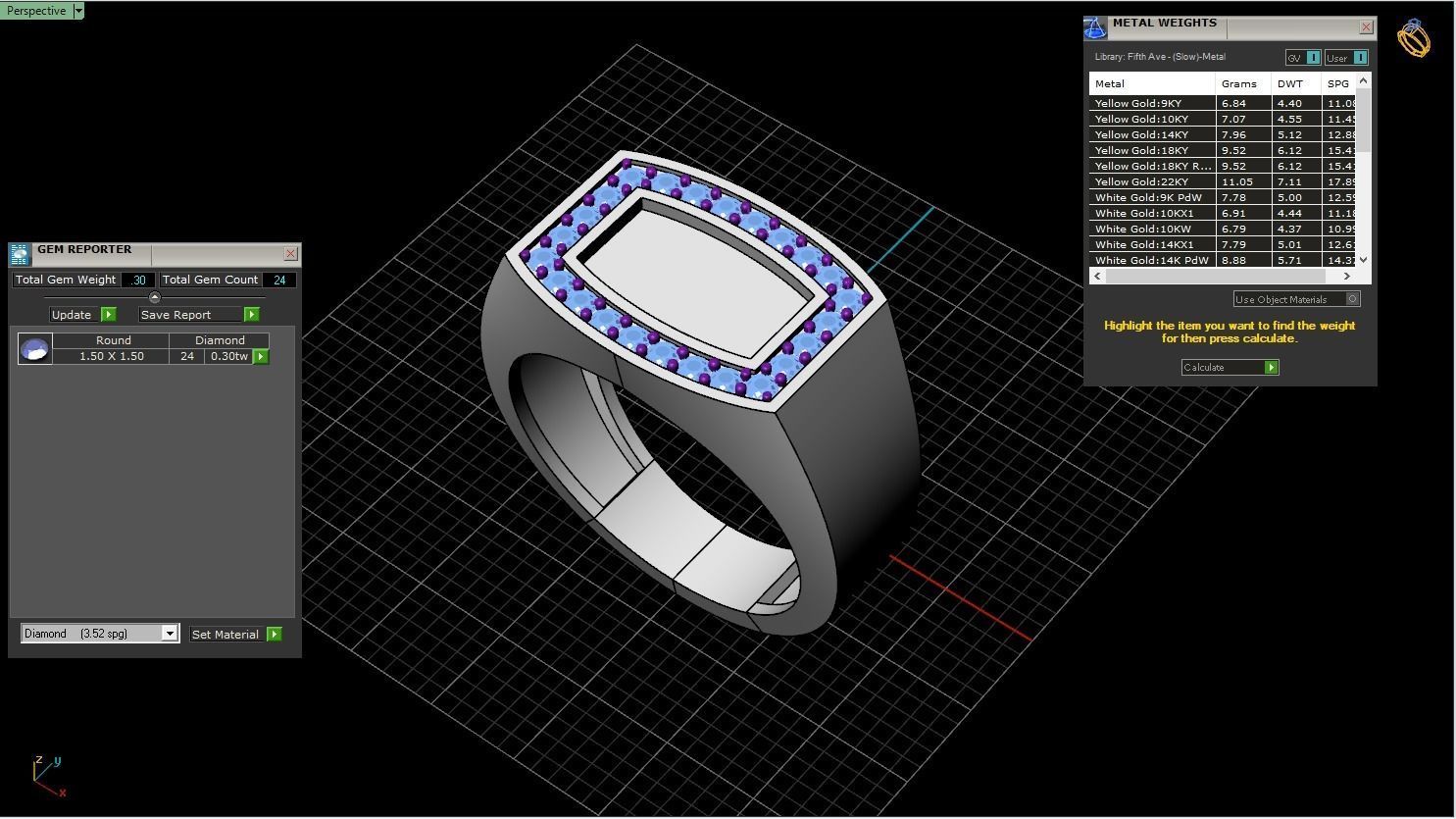
Task: Click the Set Material button
Action: [226, 635]
